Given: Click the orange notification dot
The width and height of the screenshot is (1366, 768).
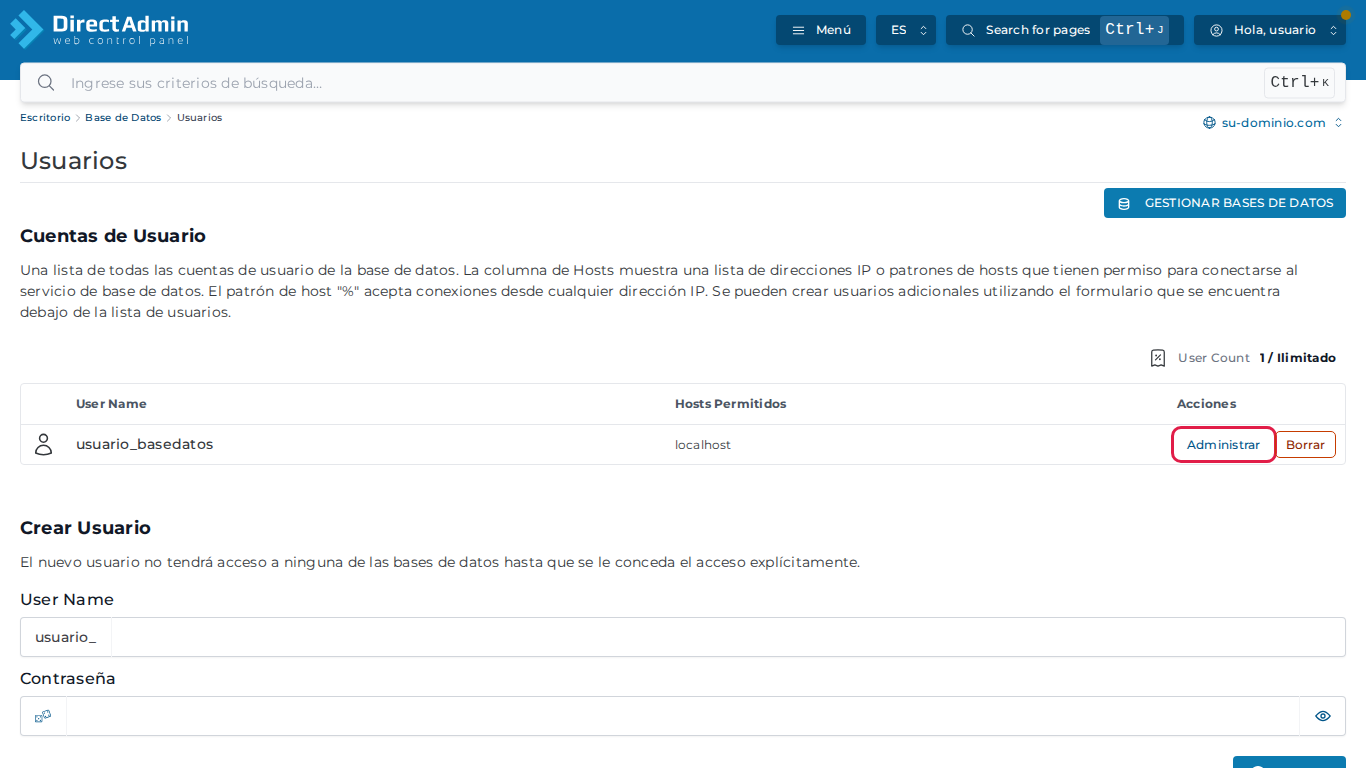Looking at the screenshot, I should point(1345,15).
